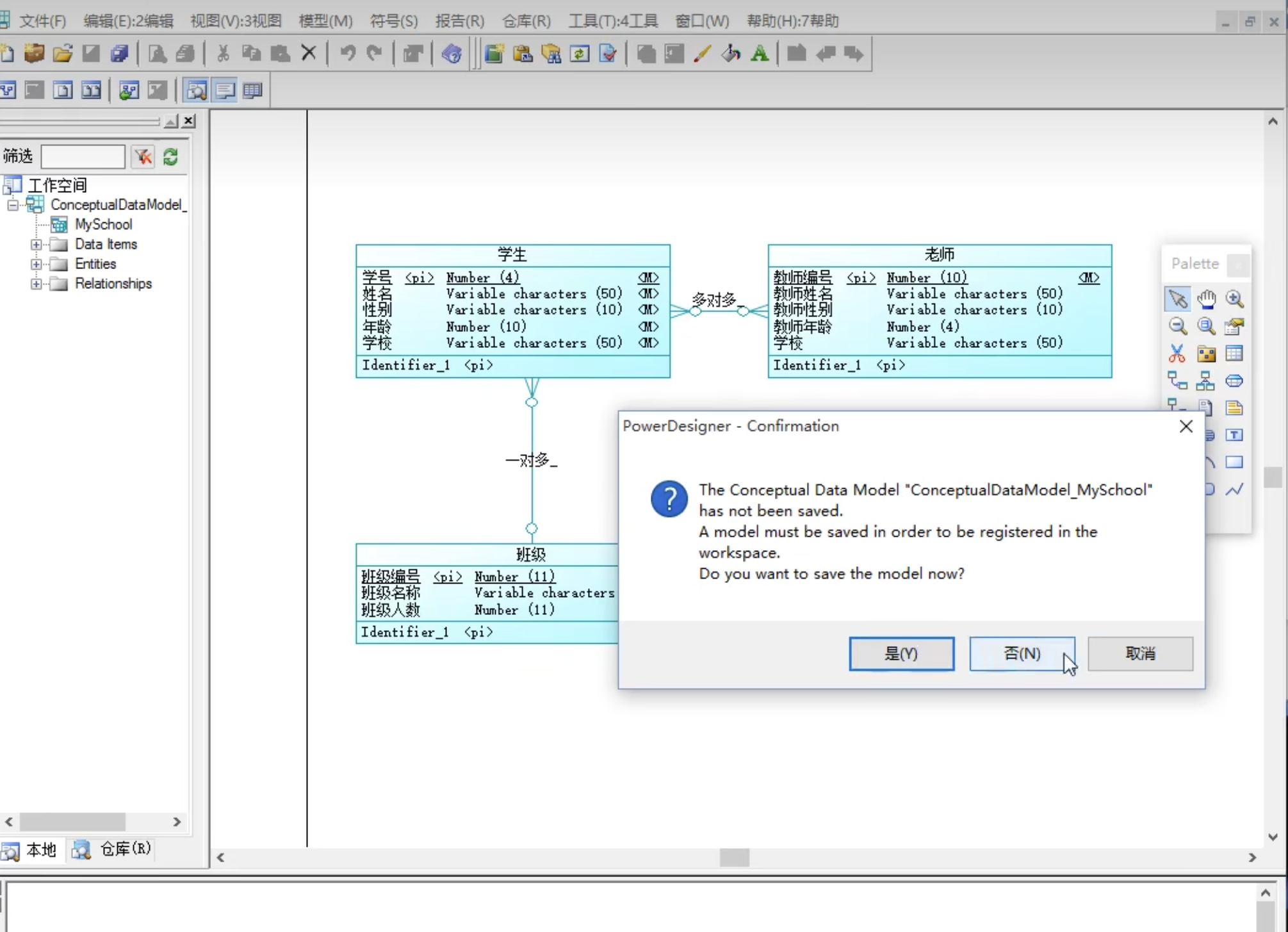Select the red scissors Delete tool
The height and width of the screenshot is (932, 1288).
point(1177,354)
